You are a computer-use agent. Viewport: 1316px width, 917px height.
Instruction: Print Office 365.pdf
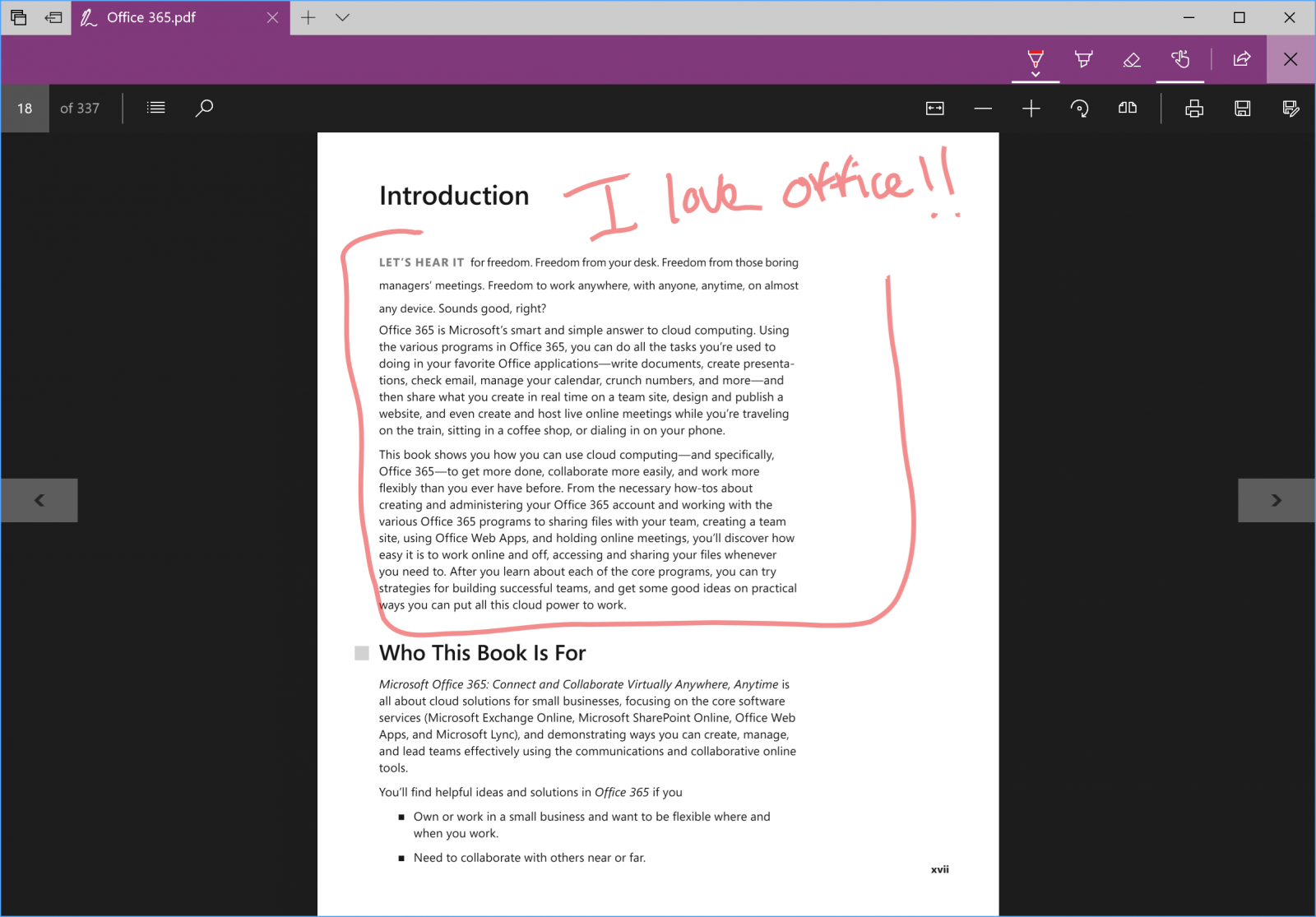click(1195, 108)
